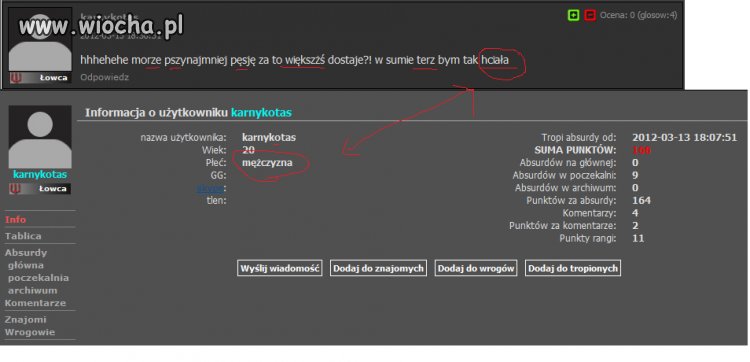
Task: Click the Punktów za komentarze value 2
Action: [635, 226]
